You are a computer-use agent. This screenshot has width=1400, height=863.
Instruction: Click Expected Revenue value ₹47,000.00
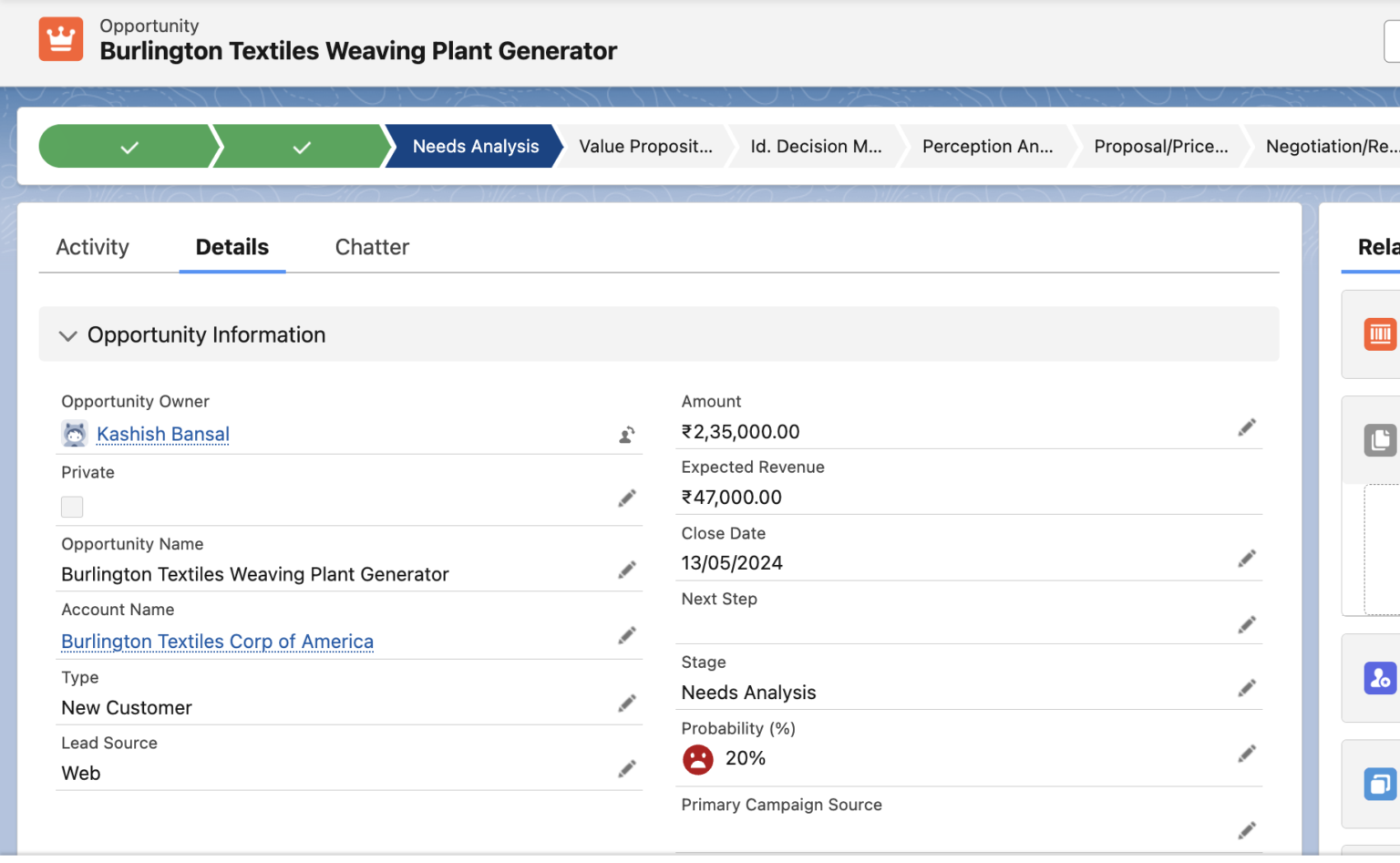pyautogui.click(x=732, y=498)
